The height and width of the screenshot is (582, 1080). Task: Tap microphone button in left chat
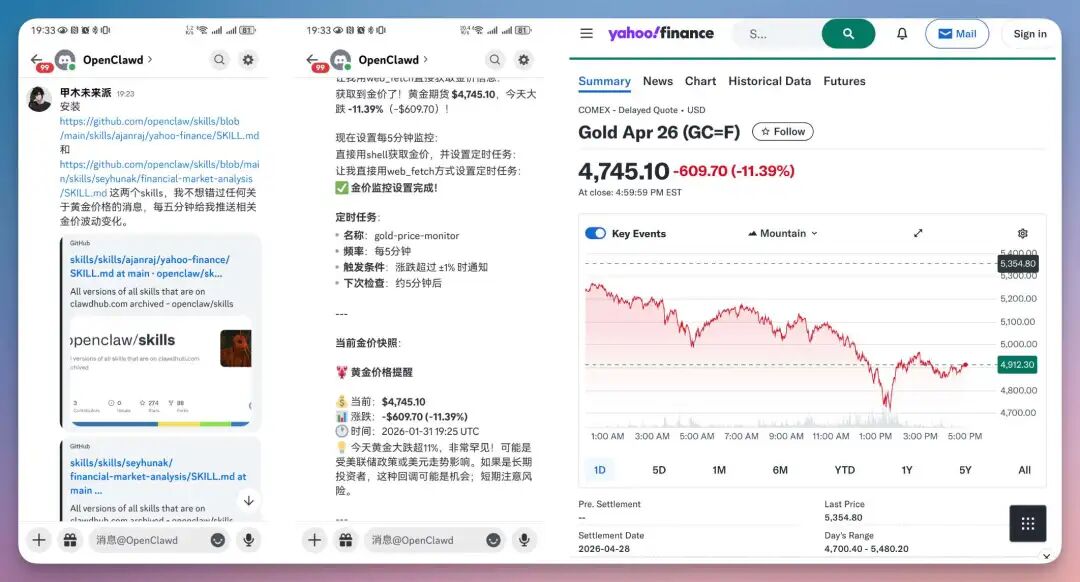point(249,540)
